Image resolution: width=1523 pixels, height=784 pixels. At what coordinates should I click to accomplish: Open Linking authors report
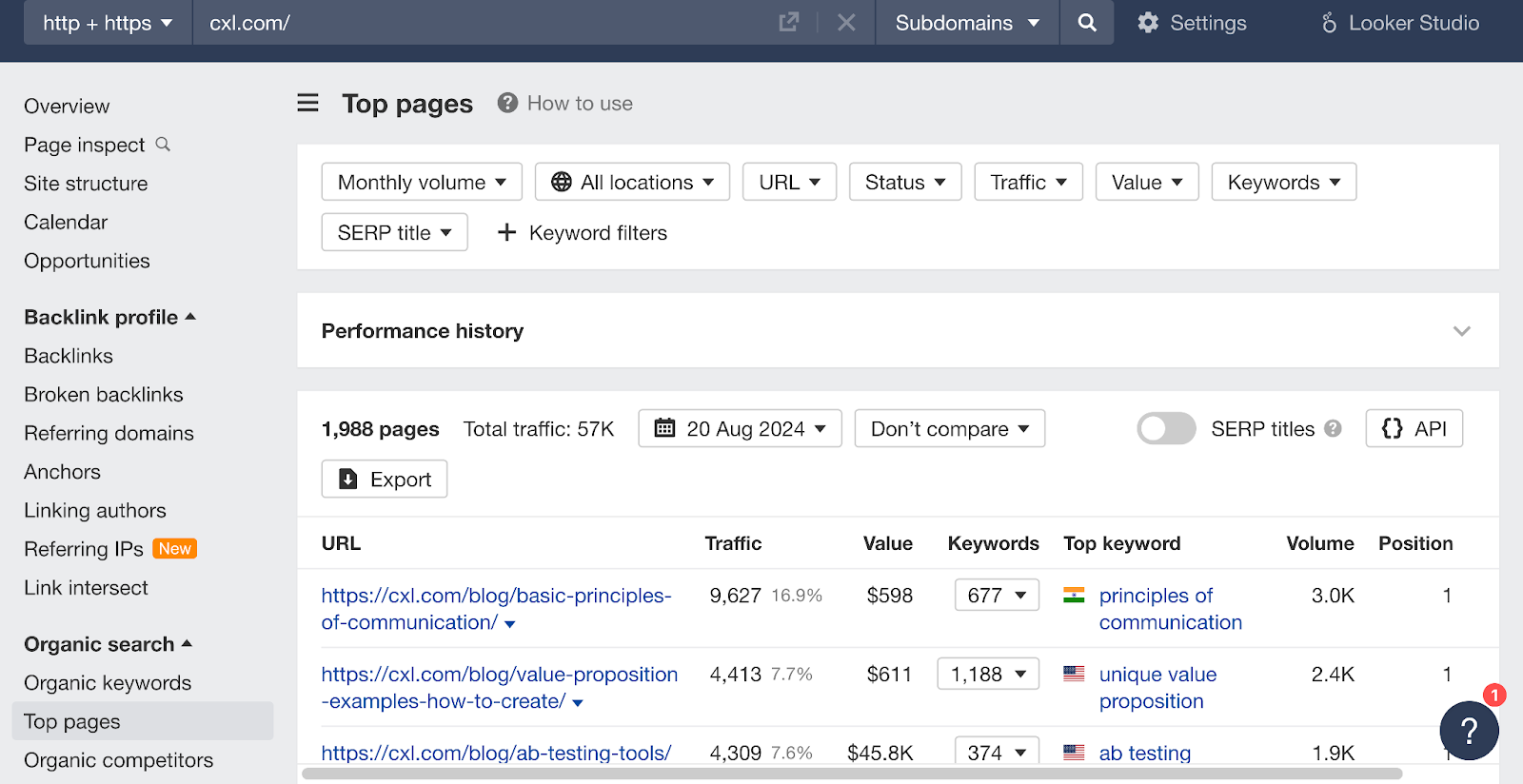click(x=95, y=510)
